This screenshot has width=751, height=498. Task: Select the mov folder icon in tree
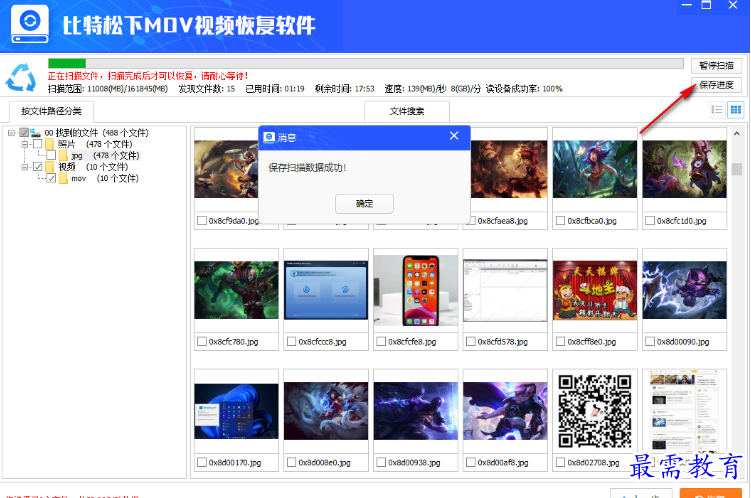click(63, 178)
